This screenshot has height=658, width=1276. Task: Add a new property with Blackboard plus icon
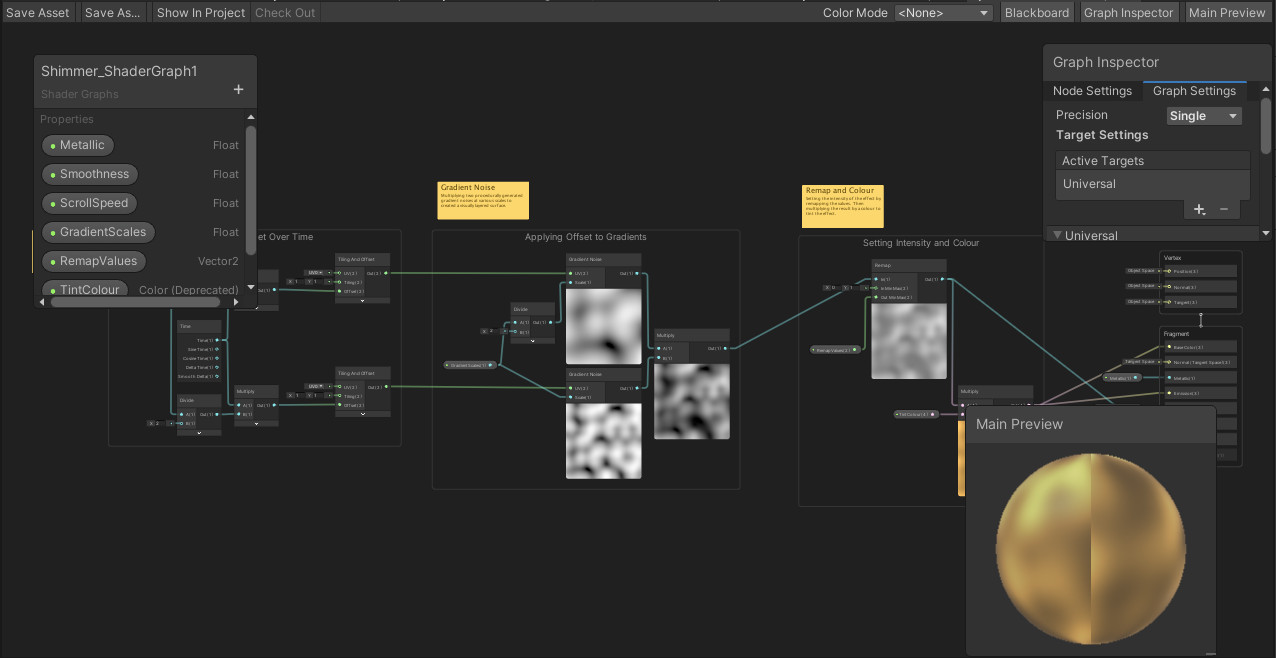(x=238, y=89)
